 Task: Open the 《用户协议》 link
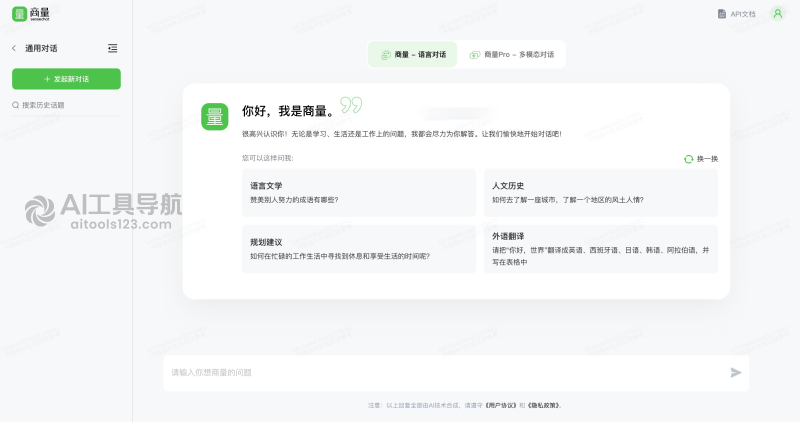coord(500,406)
